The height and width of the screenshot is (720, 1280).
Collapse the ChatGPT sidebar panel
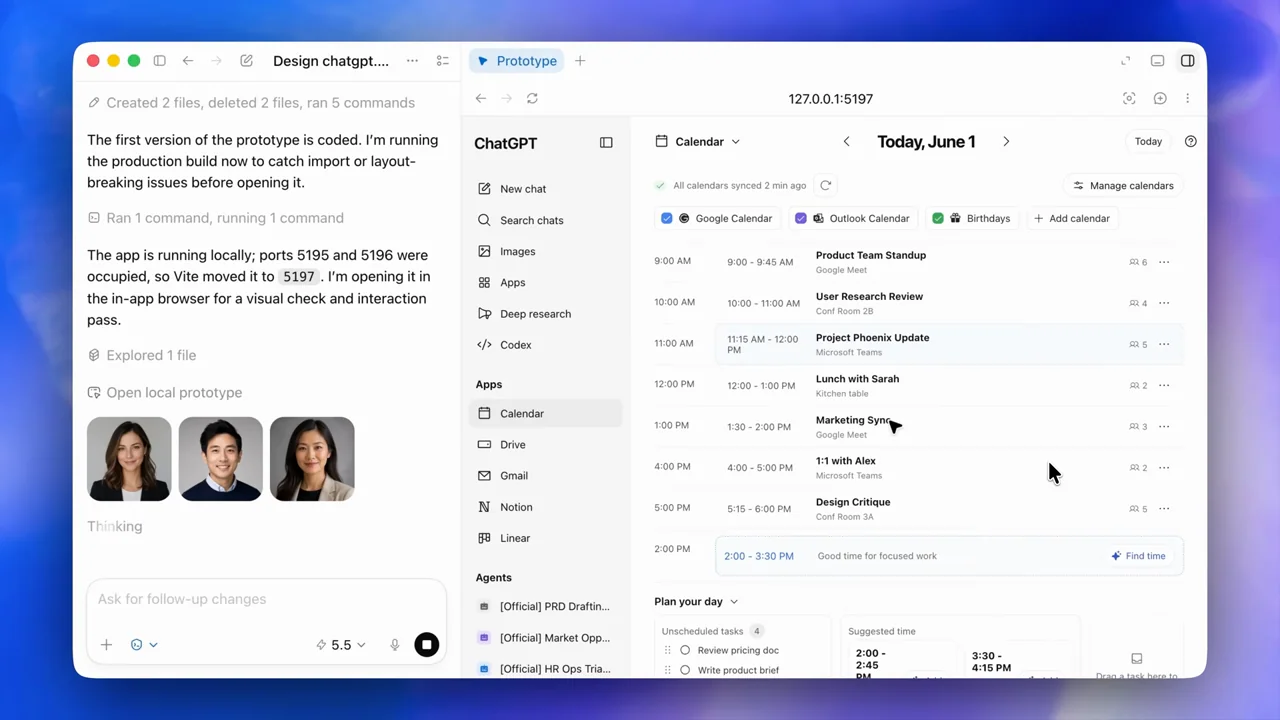[606, 143]
